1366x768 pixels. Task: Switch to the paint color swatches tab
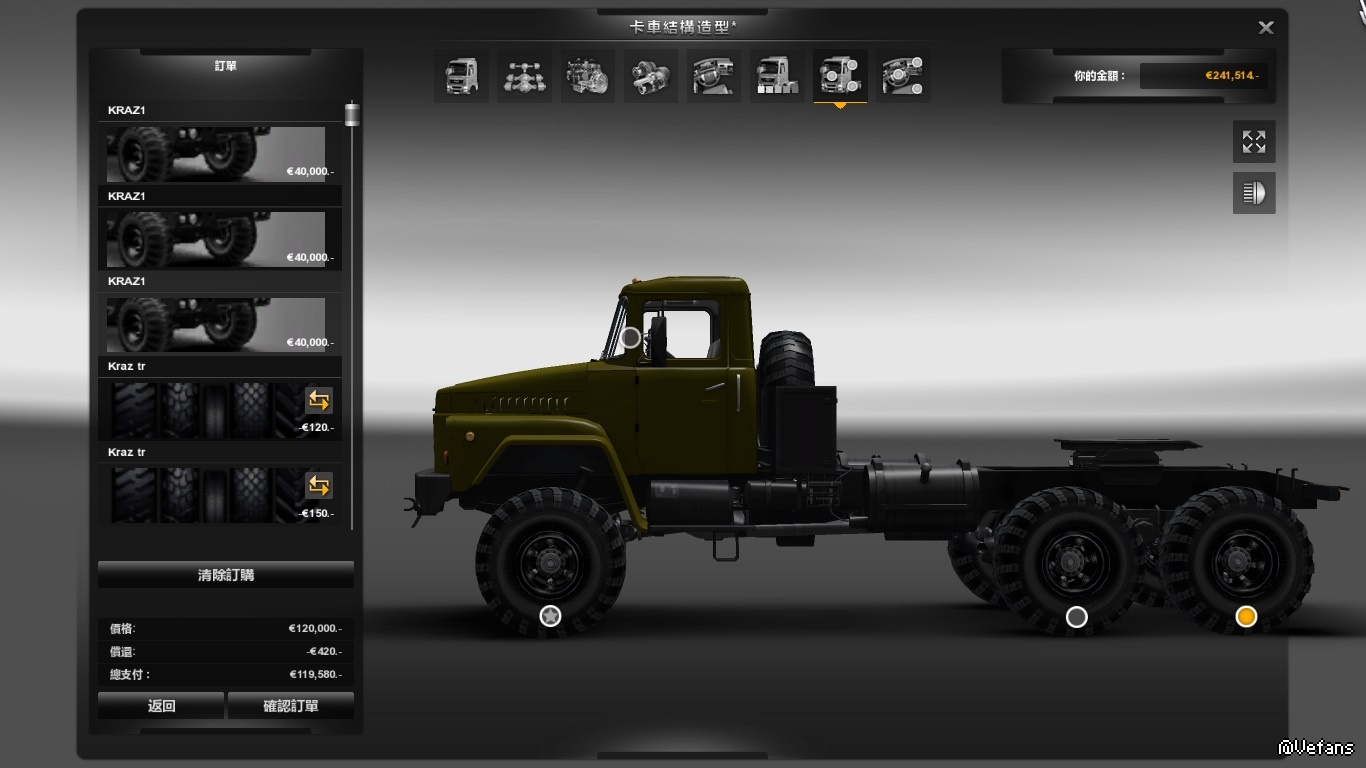click(777, 76)
